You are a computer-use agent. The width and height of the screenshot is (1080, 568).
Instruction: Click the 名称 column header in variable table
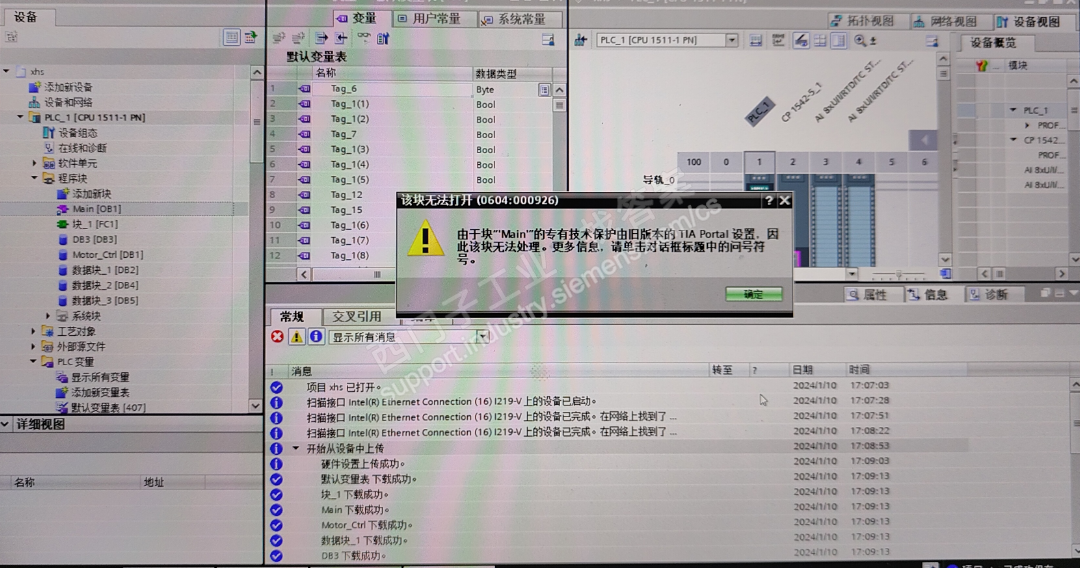(393, 73)
